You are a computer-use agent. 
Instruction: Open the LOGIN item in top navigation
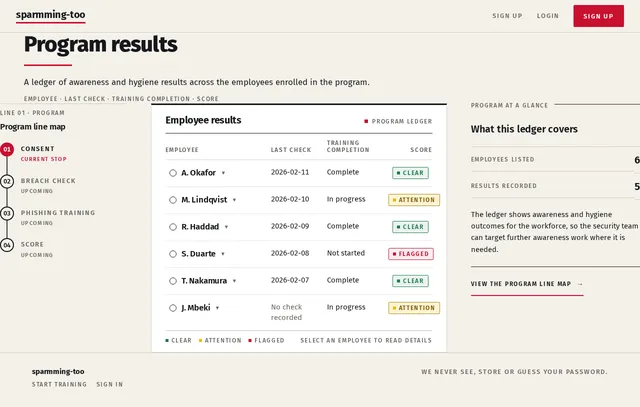coord(548,16)
